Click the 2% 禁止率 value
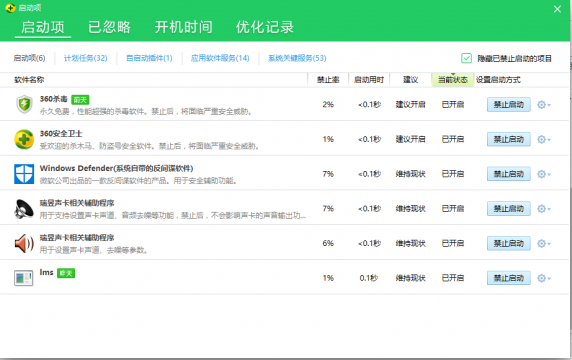The height and width of the screenshot is (360, 572). pos(328,105)
